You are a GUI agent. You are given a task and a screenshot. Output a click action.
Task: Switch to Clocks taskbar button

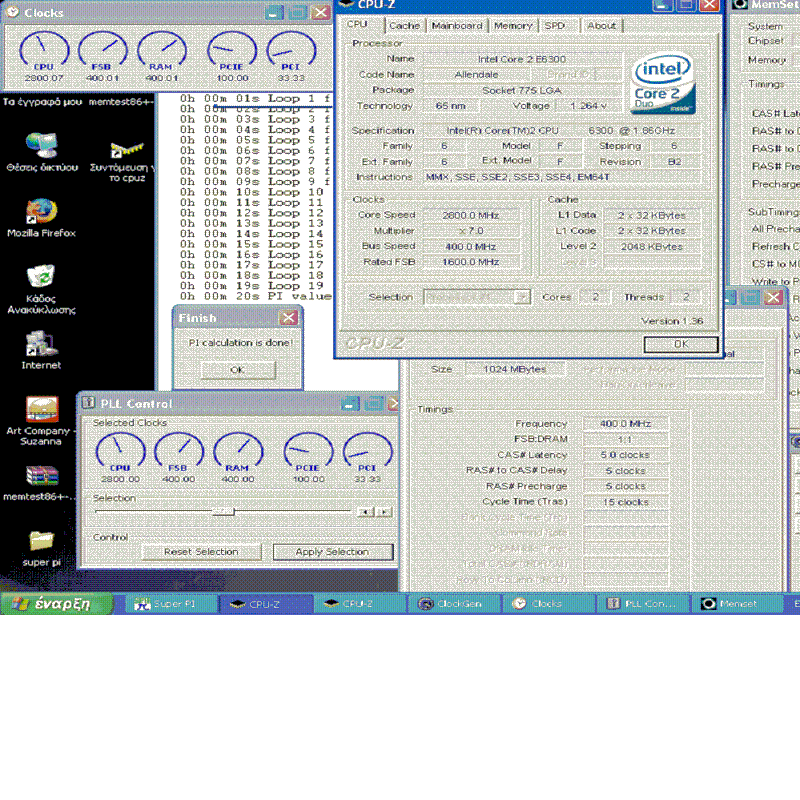pyautogui.click(x=548, y=604)
